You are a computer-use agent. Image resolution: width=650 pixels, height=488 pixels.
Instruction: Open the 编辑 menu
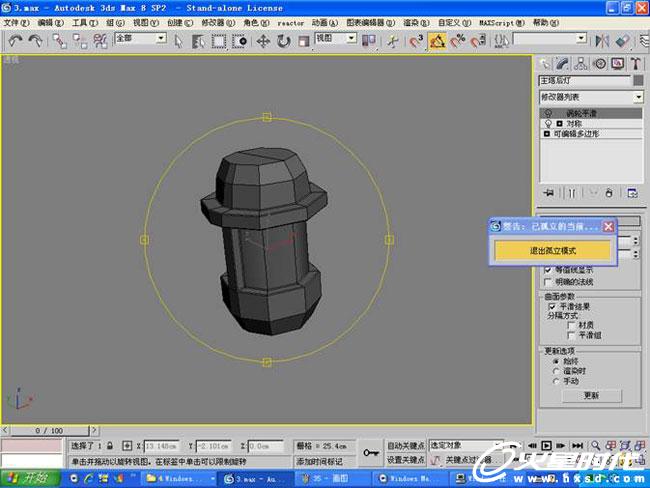pos(50,23)
